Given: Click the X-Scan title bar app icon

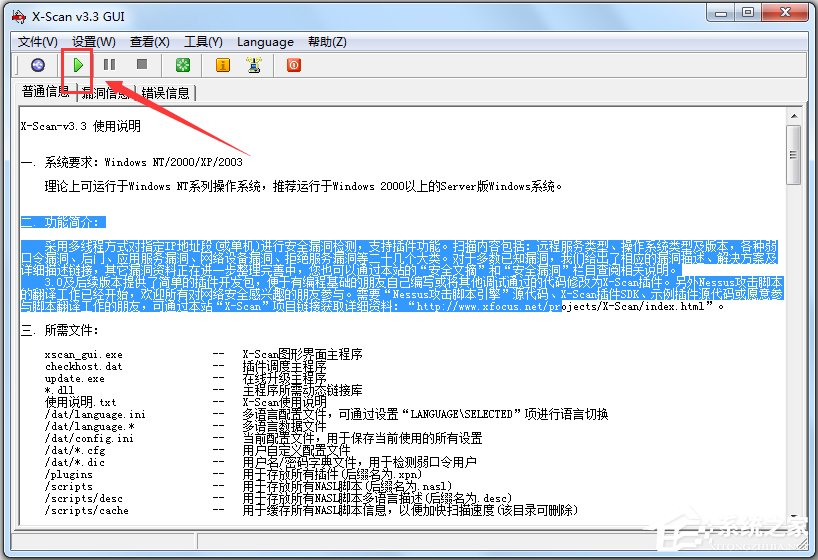Looking at the screenshot, I should click(19, 17).
